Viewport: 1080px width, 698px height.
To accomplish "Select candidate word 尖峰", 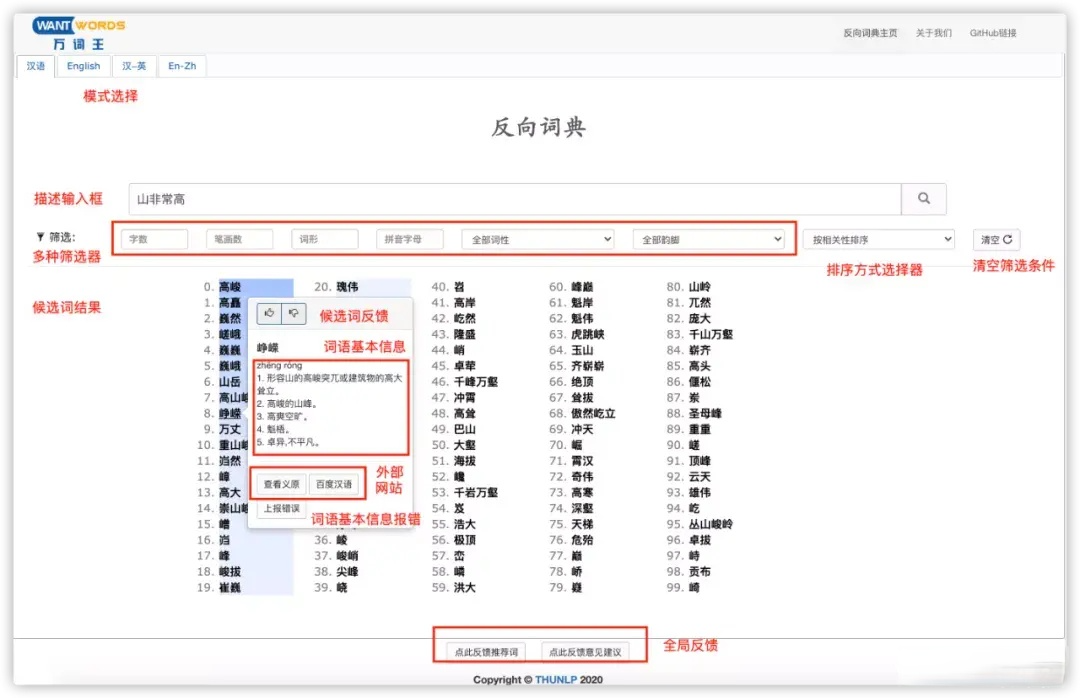I will (347, 572).
